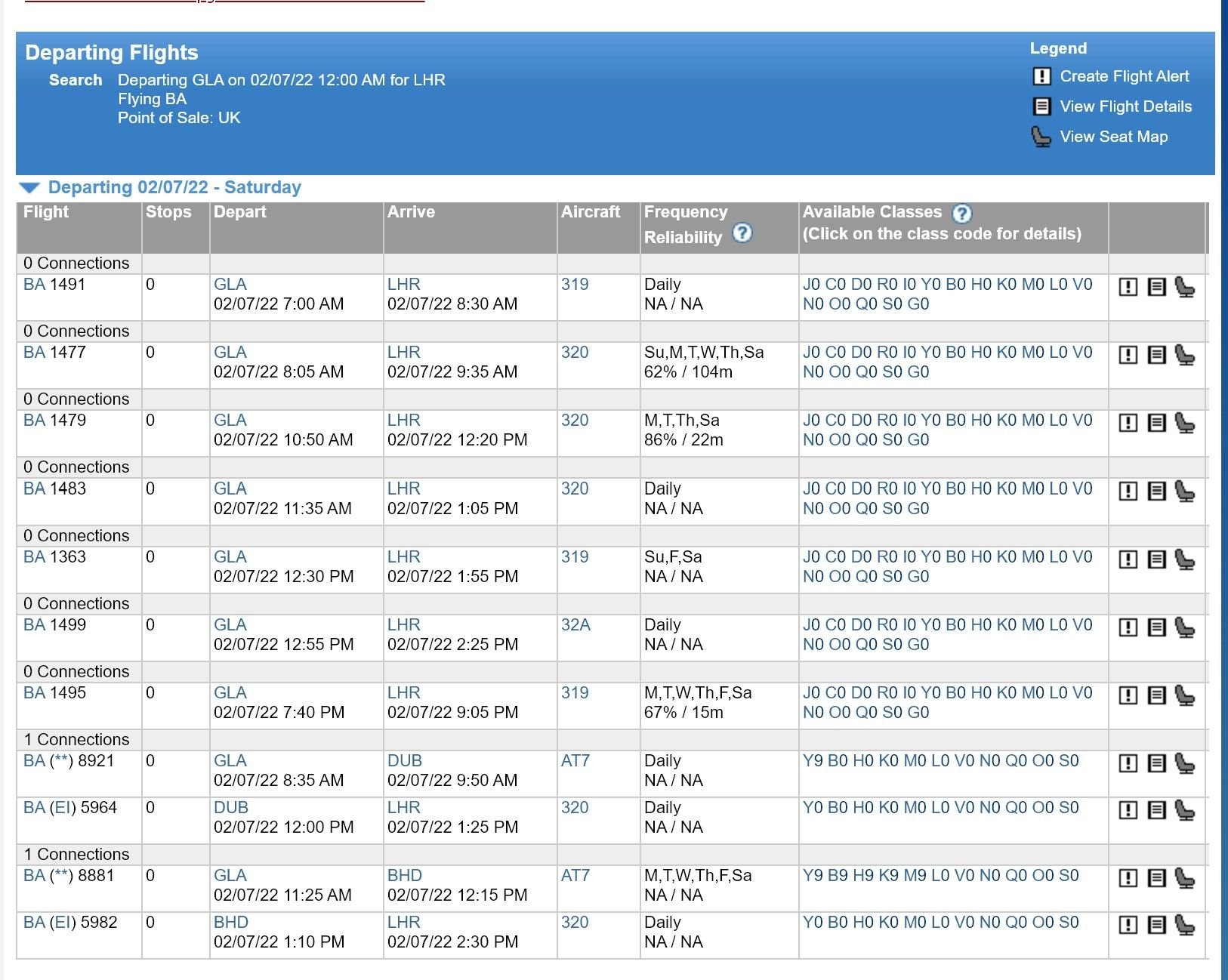Viewport: 1228px width, 980px height.
Task: View flight details for BA 1491
Action: [1156, 287]
